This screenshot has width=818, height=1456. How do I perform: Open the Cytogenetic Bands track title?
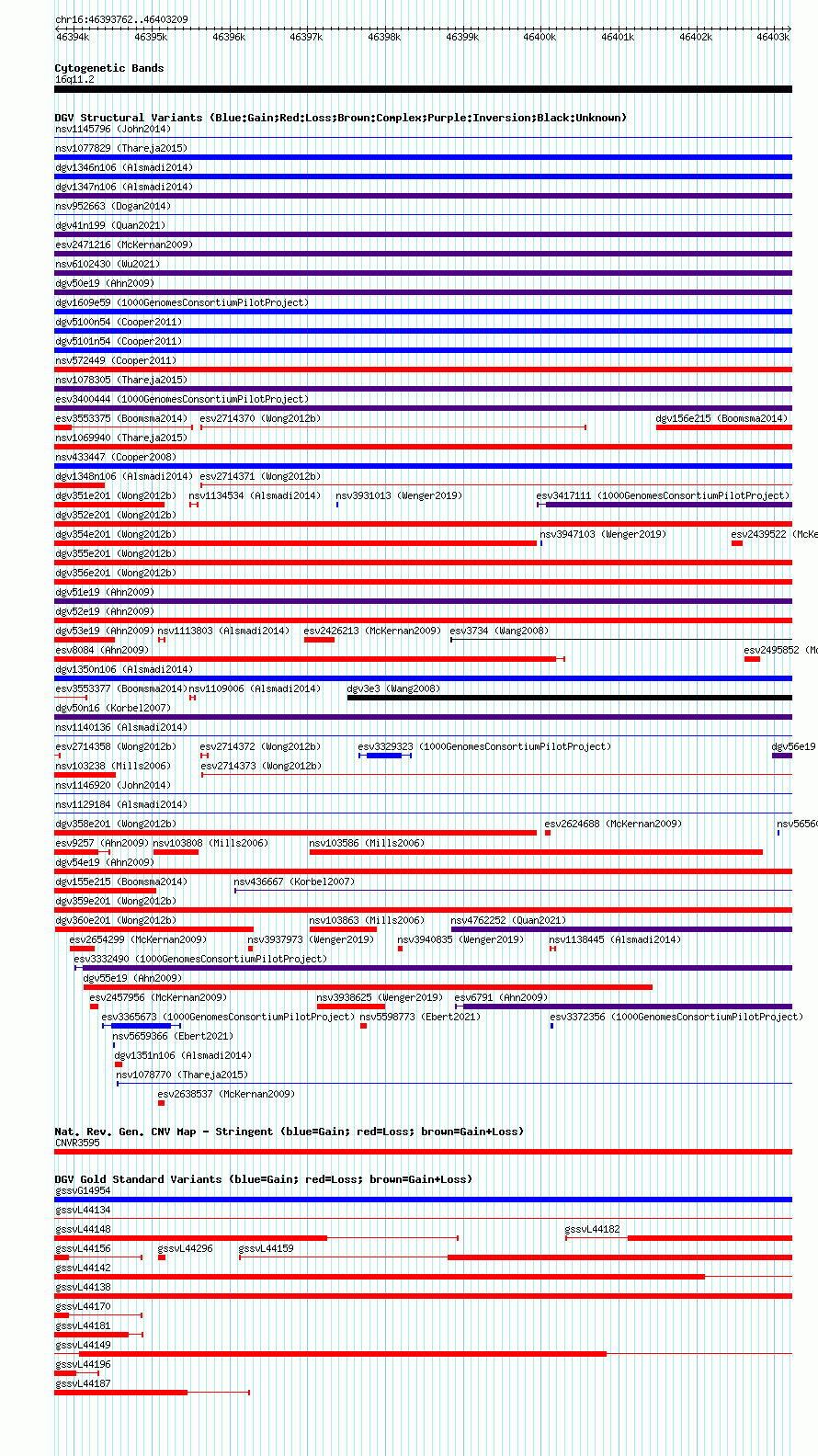point(109,68)
